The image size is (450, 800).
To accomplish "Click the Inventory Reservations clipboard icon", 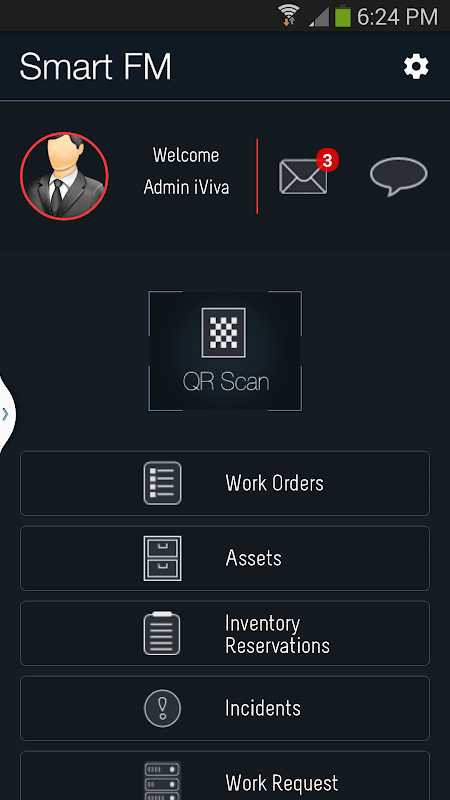I will click(162, 633).
